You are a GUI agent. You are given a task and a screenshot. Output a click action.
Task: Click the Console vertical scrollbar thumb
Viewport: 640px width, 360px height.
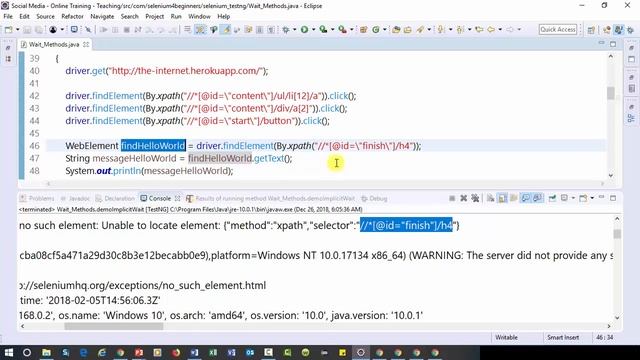pyautogui.click(x=617, y=234)
